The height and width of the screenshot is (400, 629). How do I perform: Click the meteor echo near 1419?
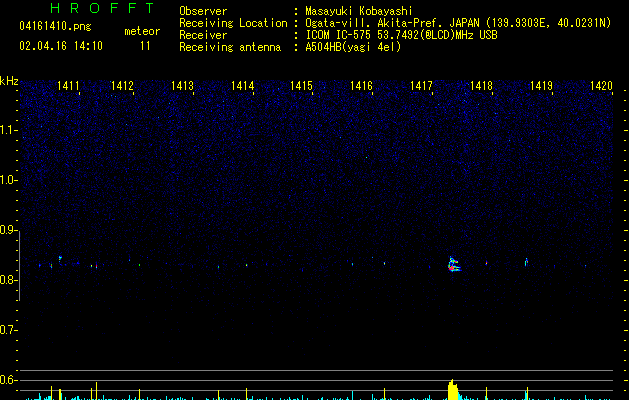526,262
